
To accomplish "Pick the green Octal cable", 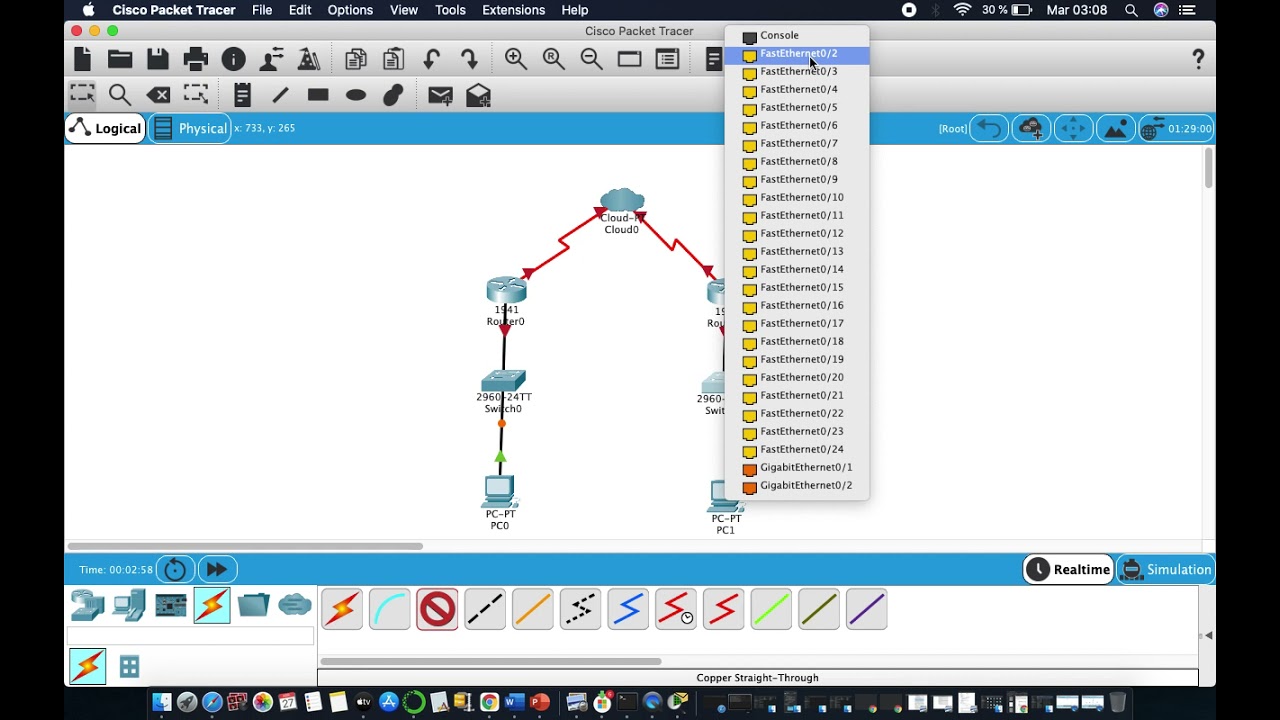I will coord(772,608).
